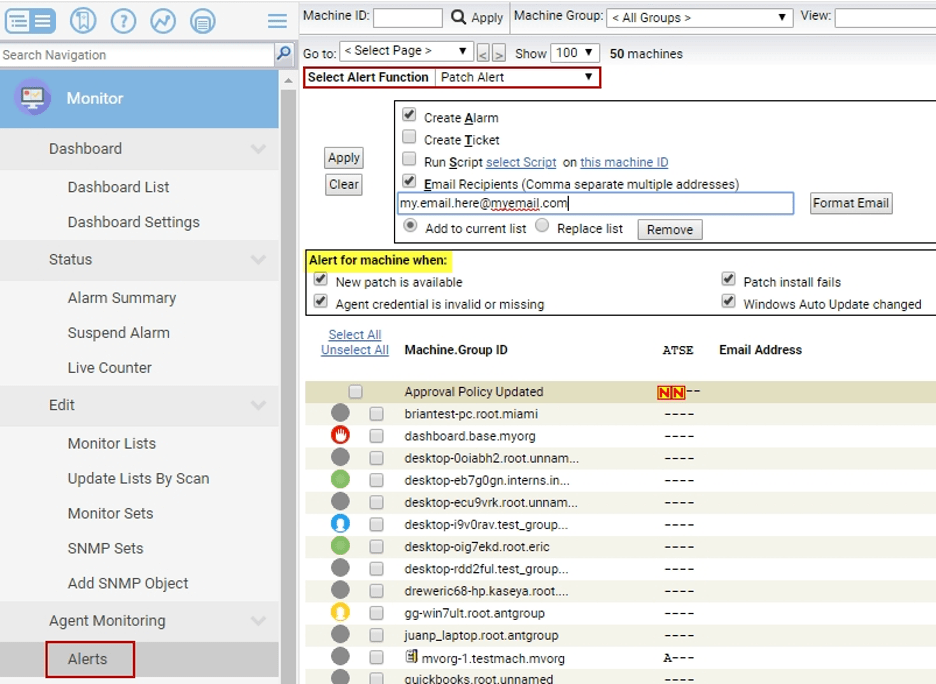The width and height of the screenshot is (936, 684).
Task: Click the Unselect All link
Action: (355, 350)
